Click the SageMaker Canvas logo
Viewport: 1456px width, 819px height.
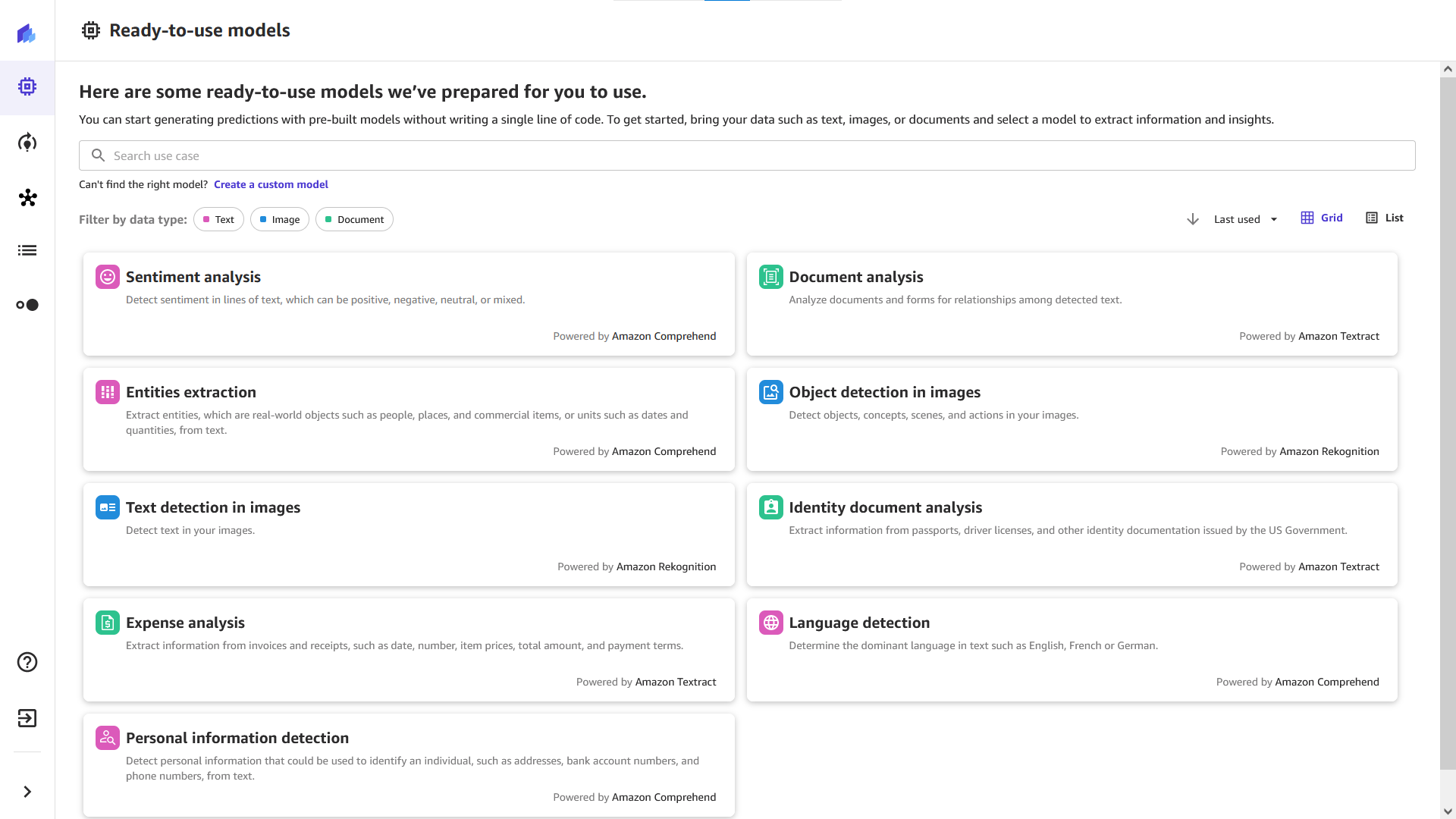coord(27,33)
